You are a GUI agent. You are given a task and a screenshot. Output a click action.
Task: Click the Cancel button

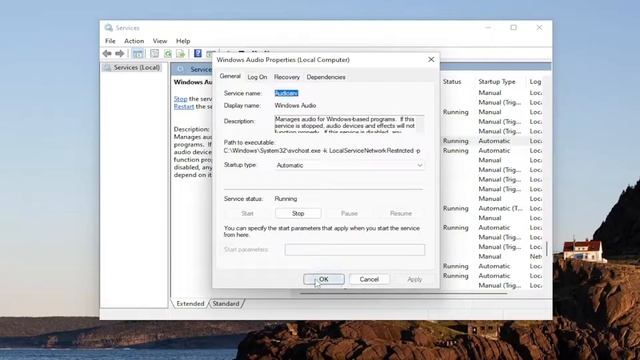369,279
